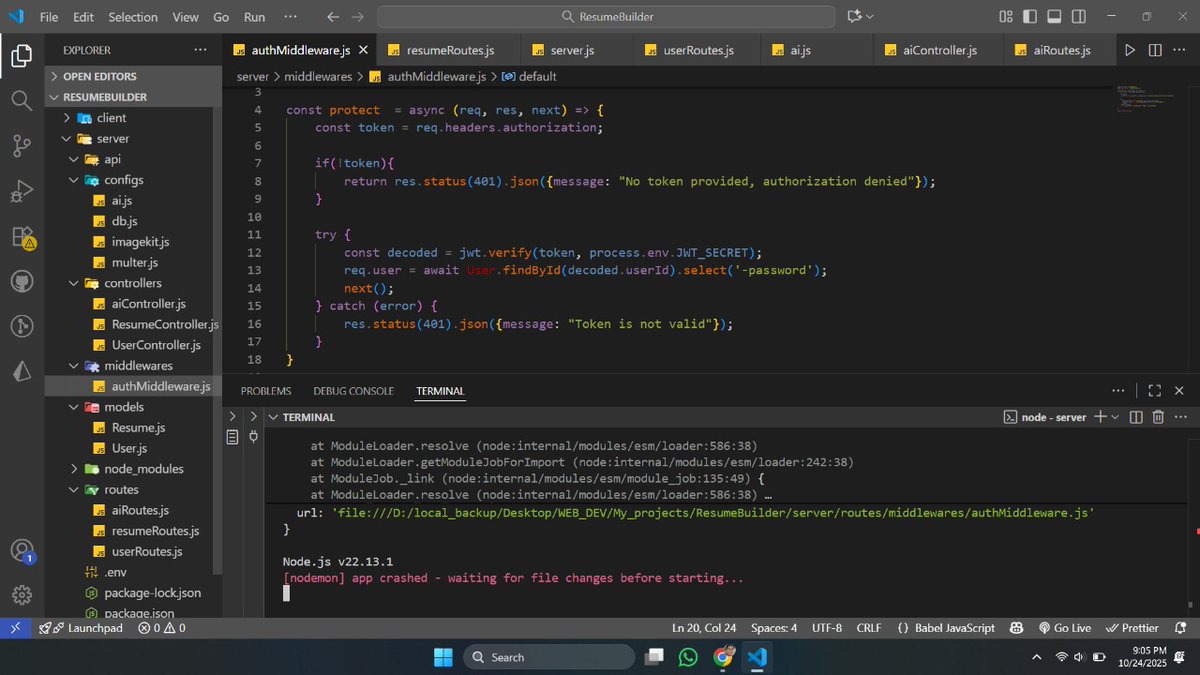Toggle the primary side bar layout button

click(1030, 17)
